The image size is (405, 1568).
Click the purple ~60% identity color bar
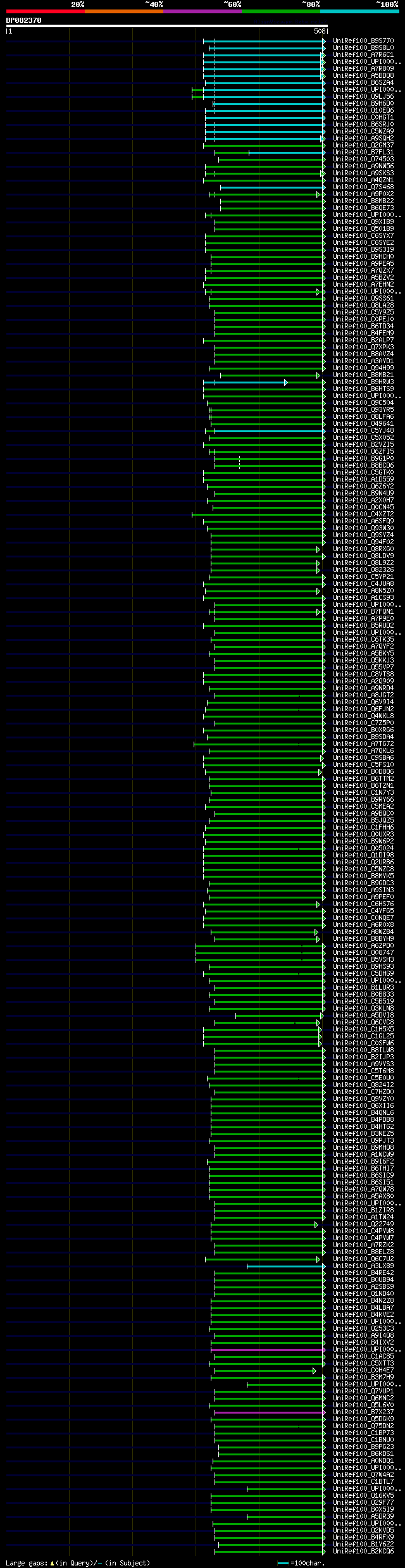[x=202, y=11]
